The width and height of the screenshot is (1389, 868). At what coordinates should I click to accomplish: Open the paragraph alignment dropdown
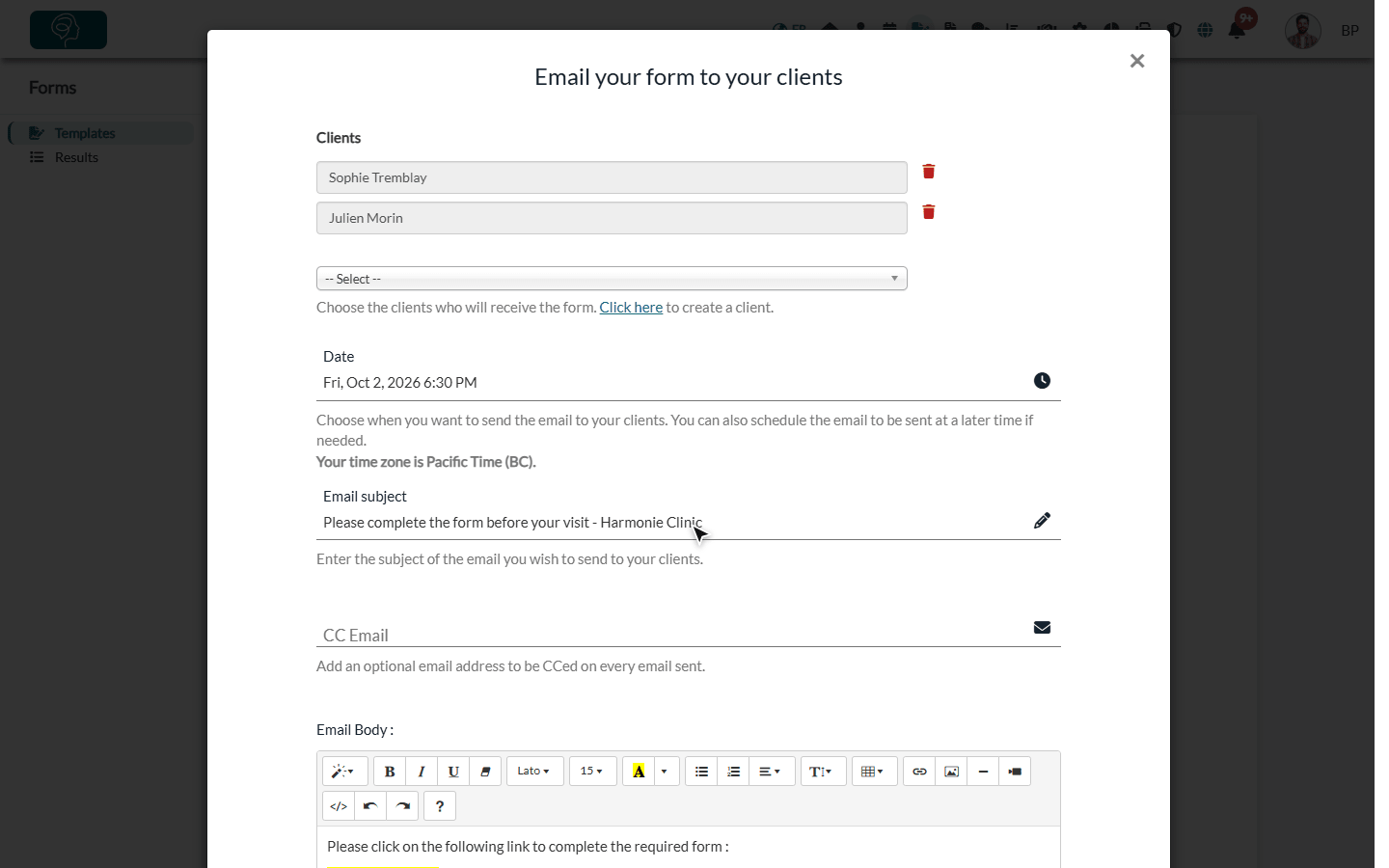point(772,772)
